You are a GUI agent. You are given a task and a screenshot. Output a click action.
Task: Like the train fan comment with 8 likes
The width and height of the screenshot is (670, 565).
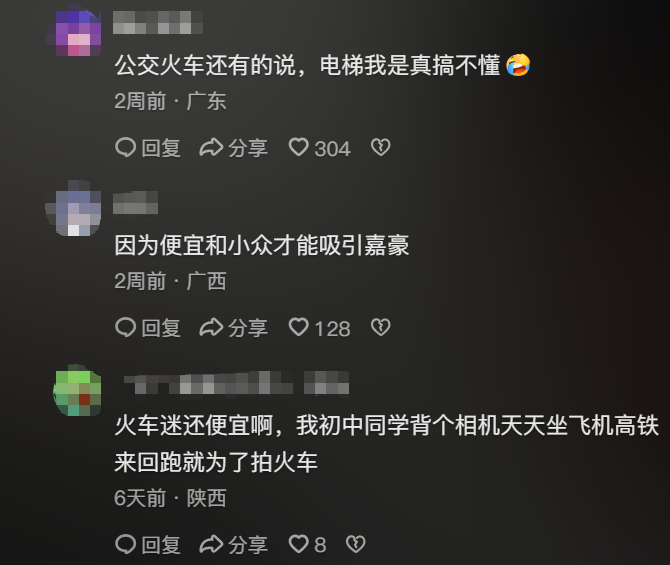pyautogui.click(x=307, y=544)
